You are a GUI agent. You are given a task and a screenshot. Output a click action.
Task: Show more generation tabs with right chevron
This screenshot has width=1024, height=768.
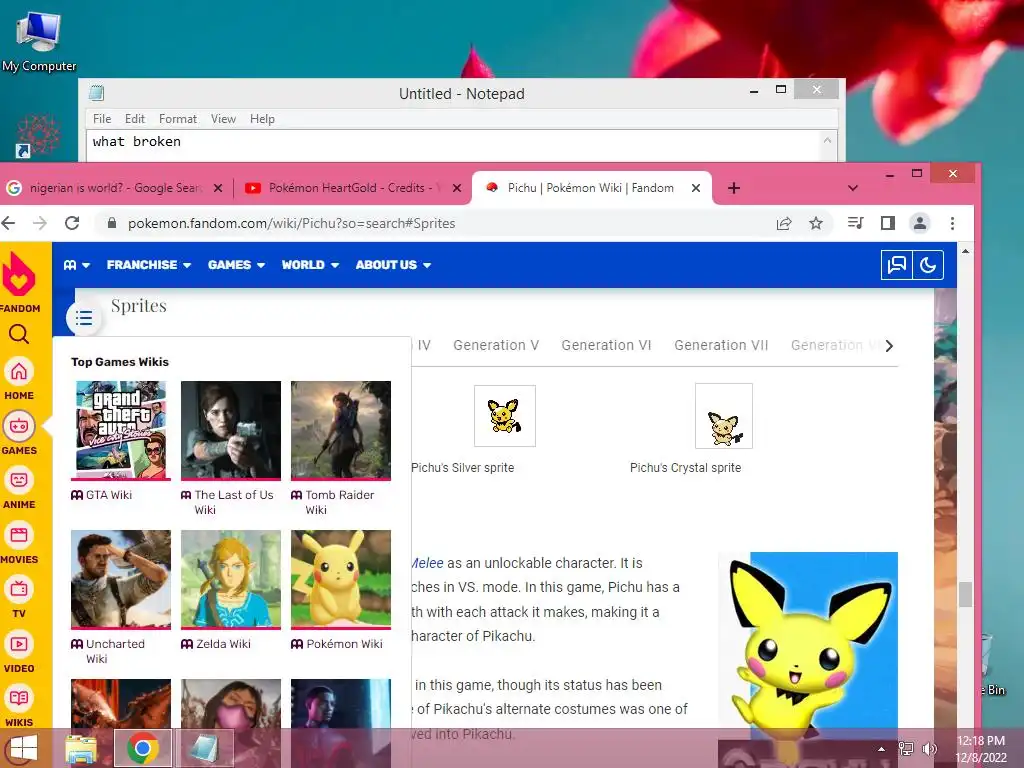(x=889, y=345)
